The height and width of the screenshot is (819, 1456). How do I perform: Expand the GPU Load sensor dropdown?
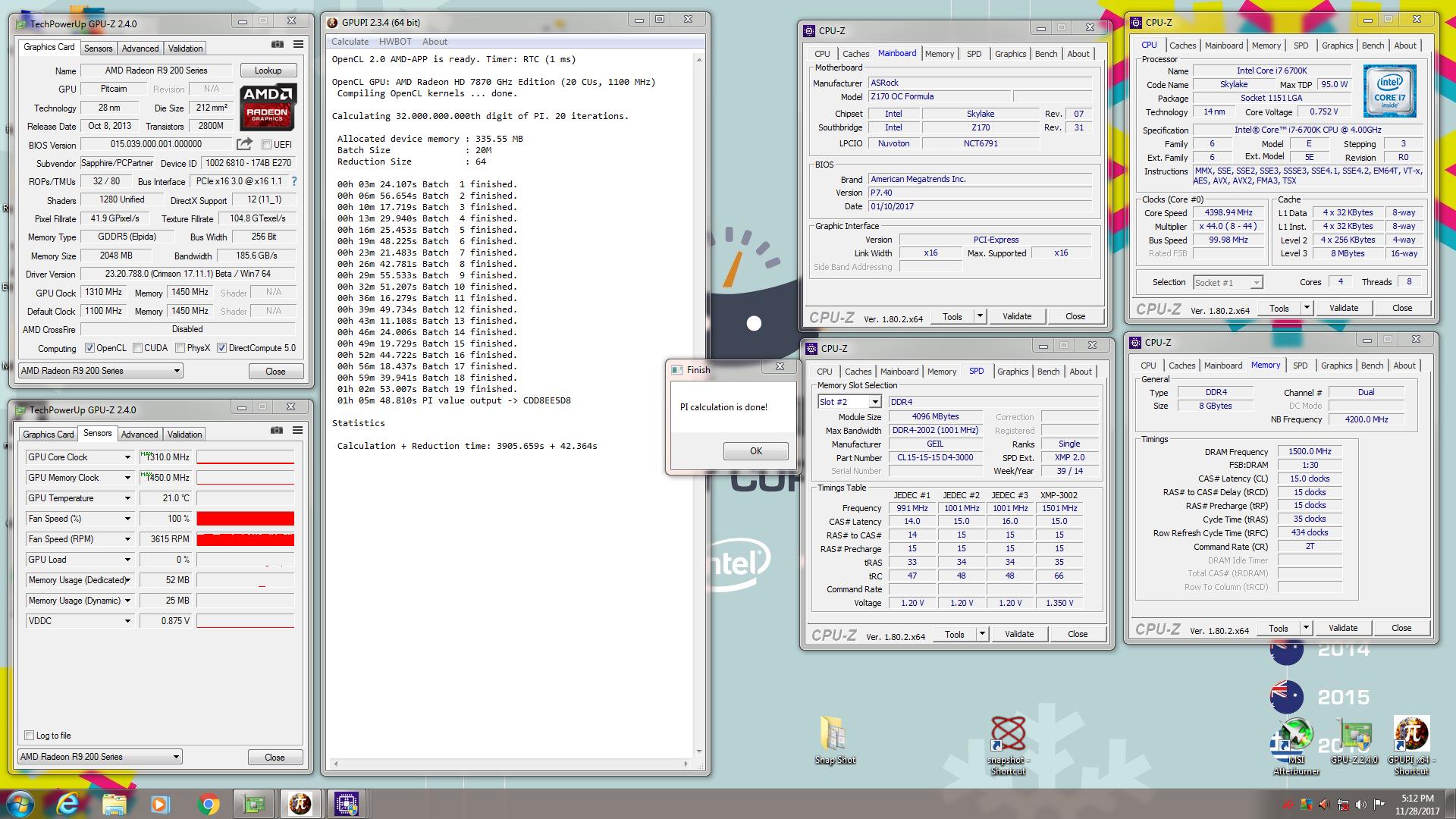click(127, 560)
